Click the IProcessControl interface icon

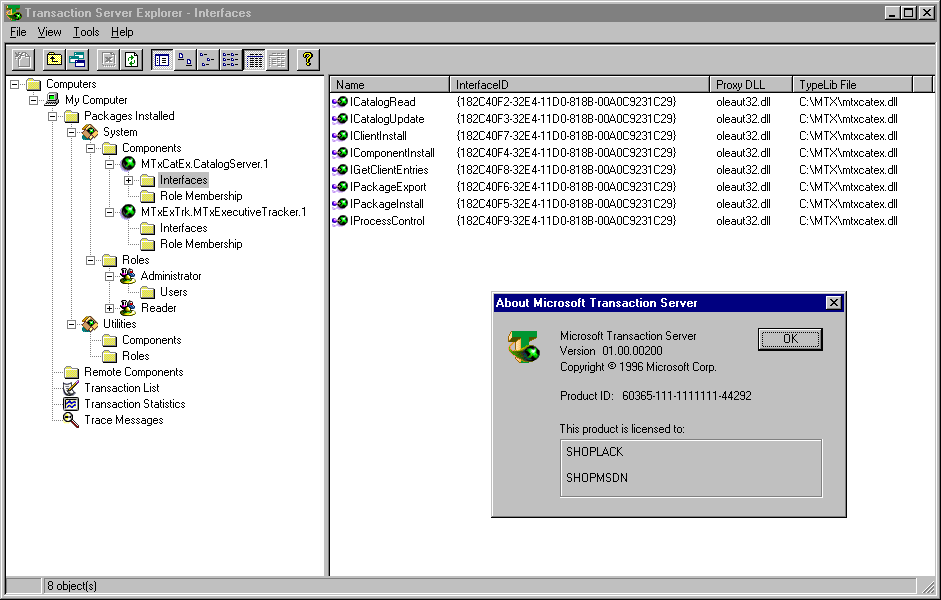[340, 221]
